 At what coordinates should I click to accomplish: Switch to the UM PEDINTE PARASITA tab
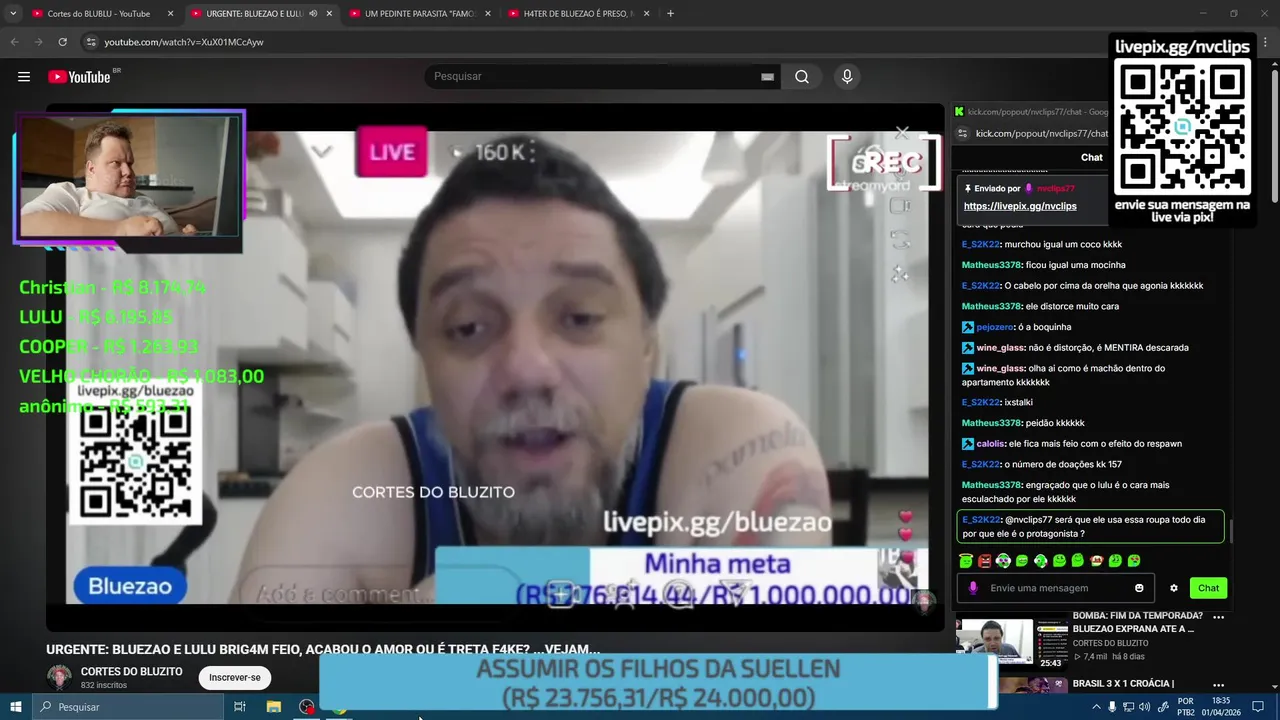tap(418, 14)
